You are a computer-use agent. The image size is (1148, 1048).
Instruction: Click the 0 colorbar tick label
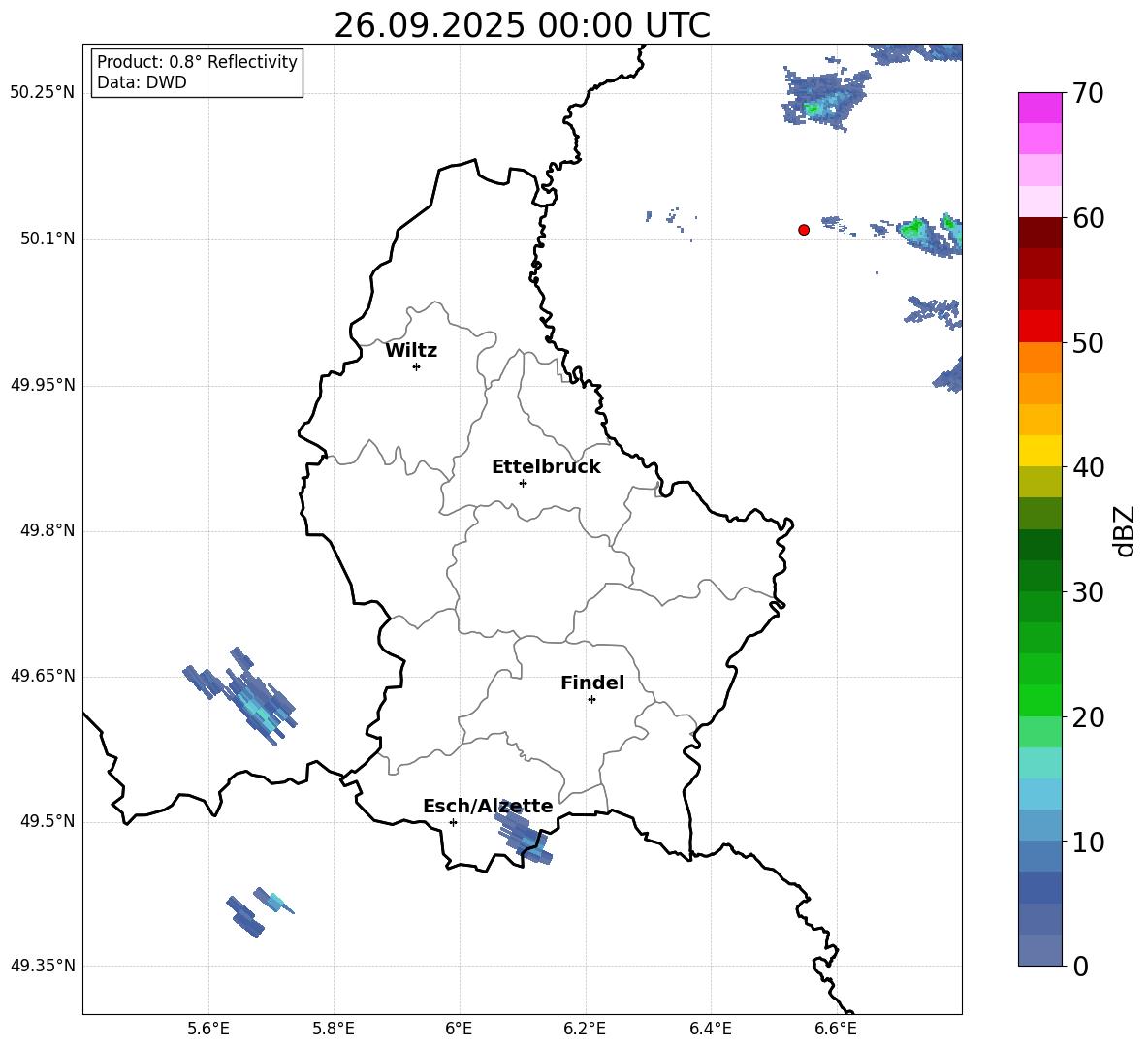click(x=1080, y=967)
